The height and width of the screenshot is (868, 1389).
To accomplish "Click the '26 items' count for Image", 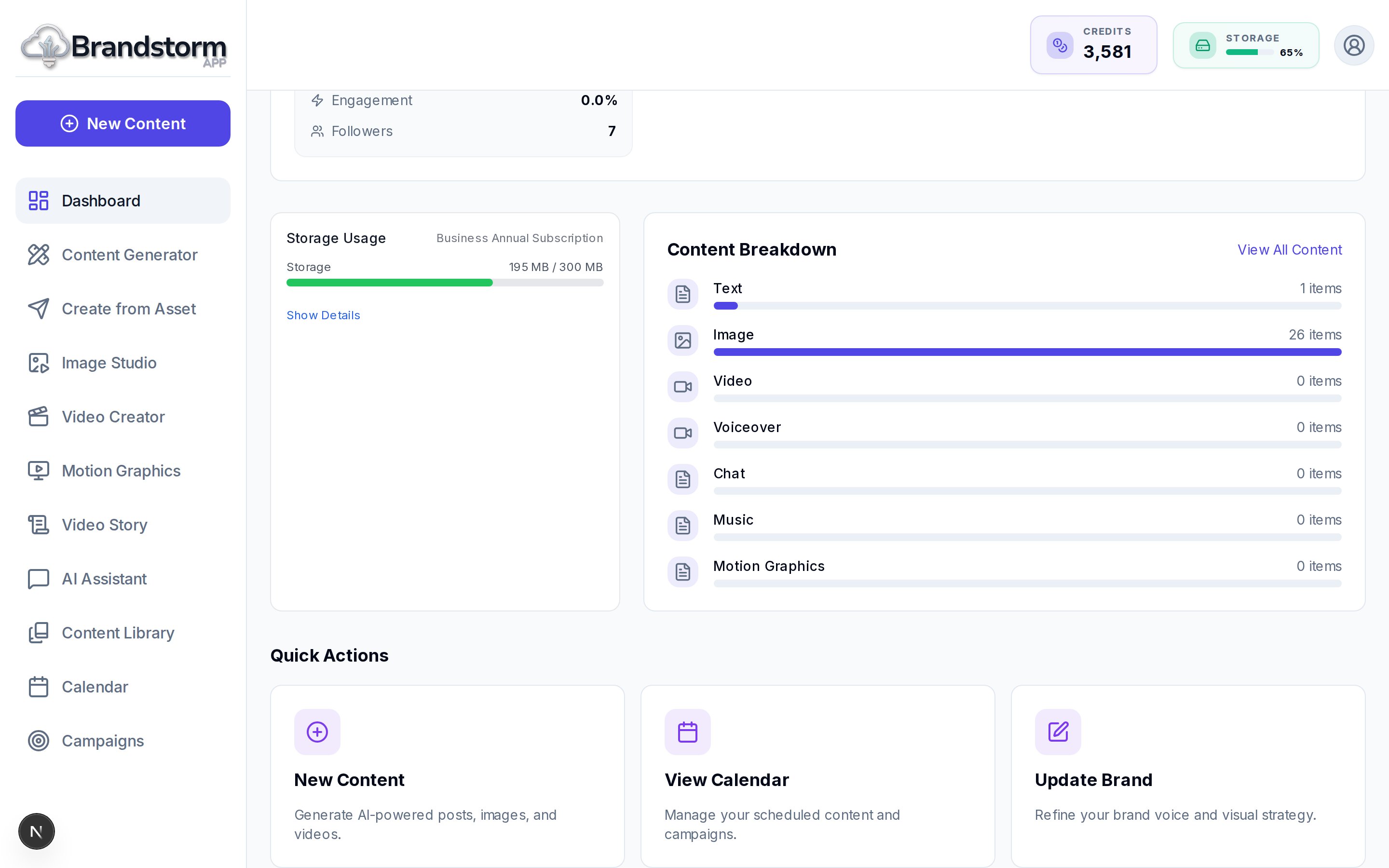I will [x=1315, y=335].
